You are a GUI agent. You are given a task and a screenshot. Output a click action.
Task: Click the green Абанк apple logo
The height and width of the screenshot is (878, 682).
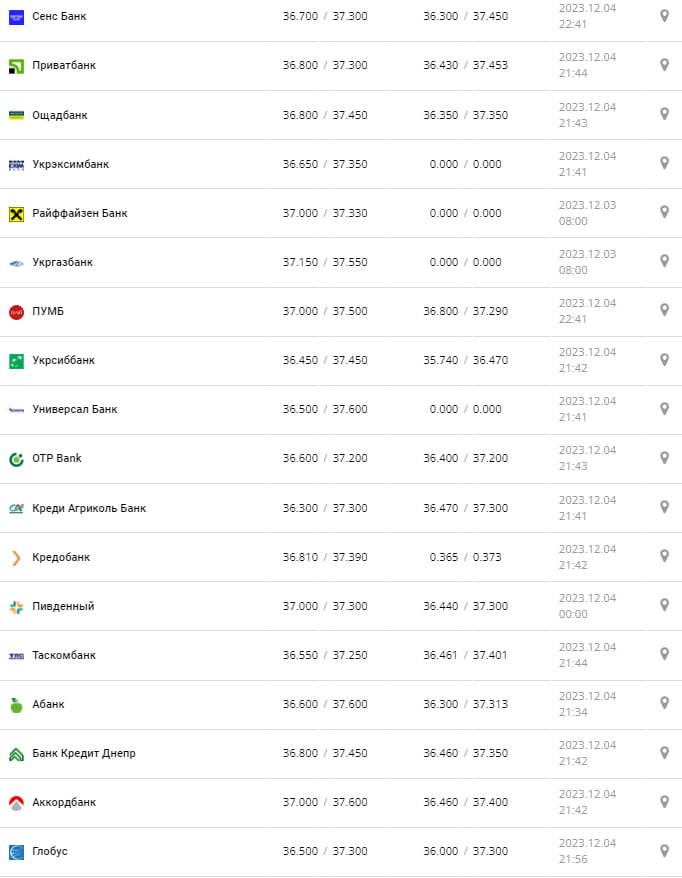tap(16, 704)
